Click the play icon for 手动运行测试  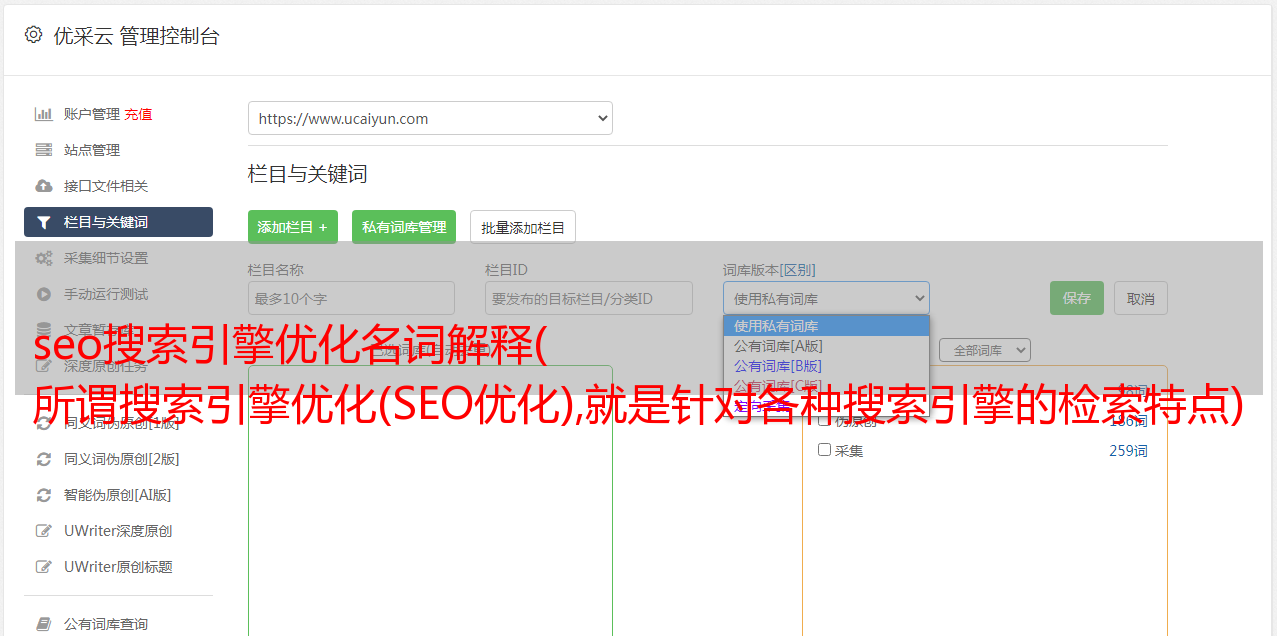tap(44, 294)
